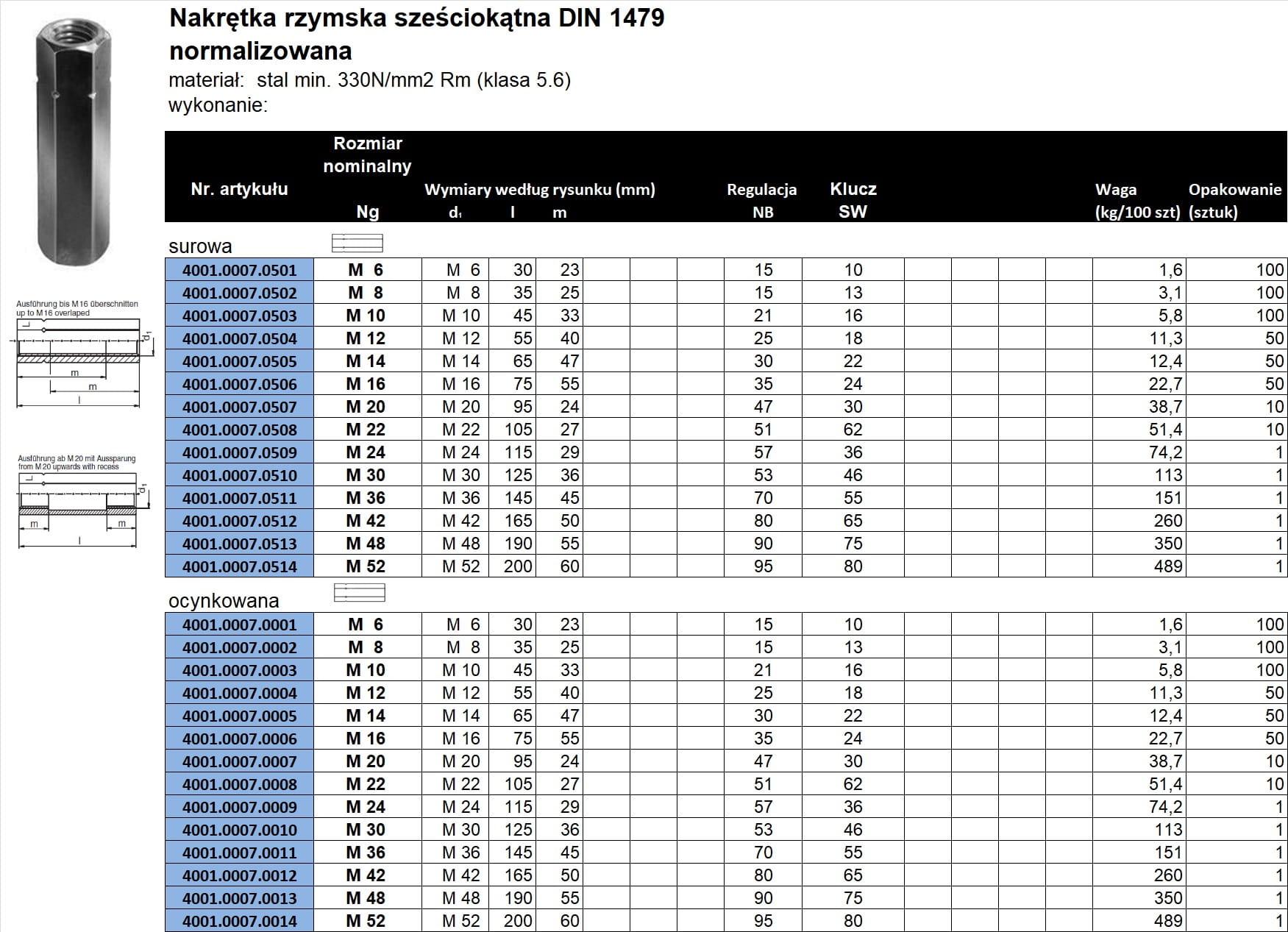
Task: Click the 'ocynkowana' section label
Action: click(224, 601)
